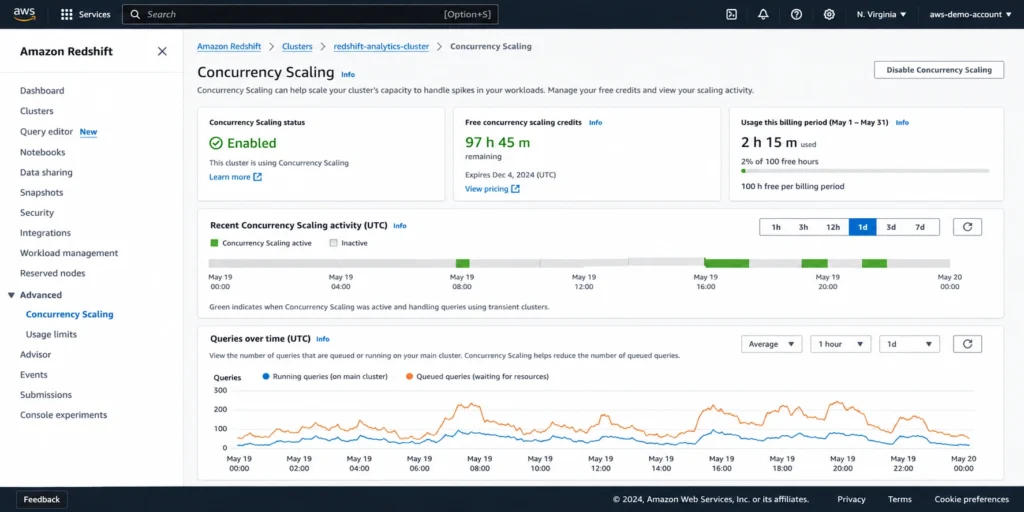The width and height of the screenshot is (1024, 512).
Task: Open Query editor in sidebar
Action: point(46,131)
